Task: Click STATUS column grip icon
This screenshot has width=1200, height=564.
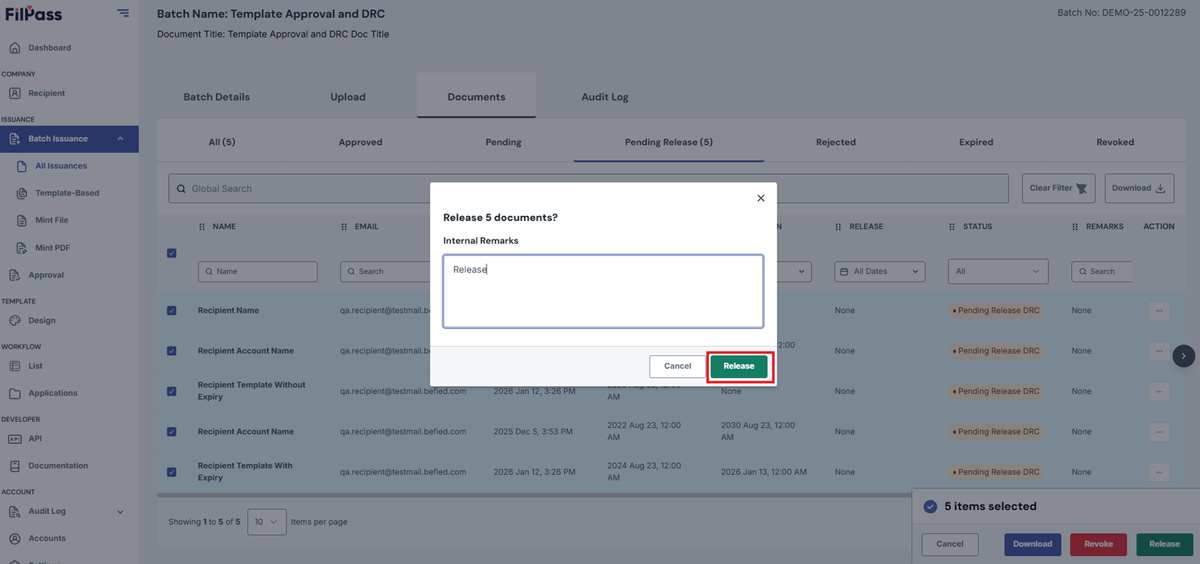Action: [953, 227]
